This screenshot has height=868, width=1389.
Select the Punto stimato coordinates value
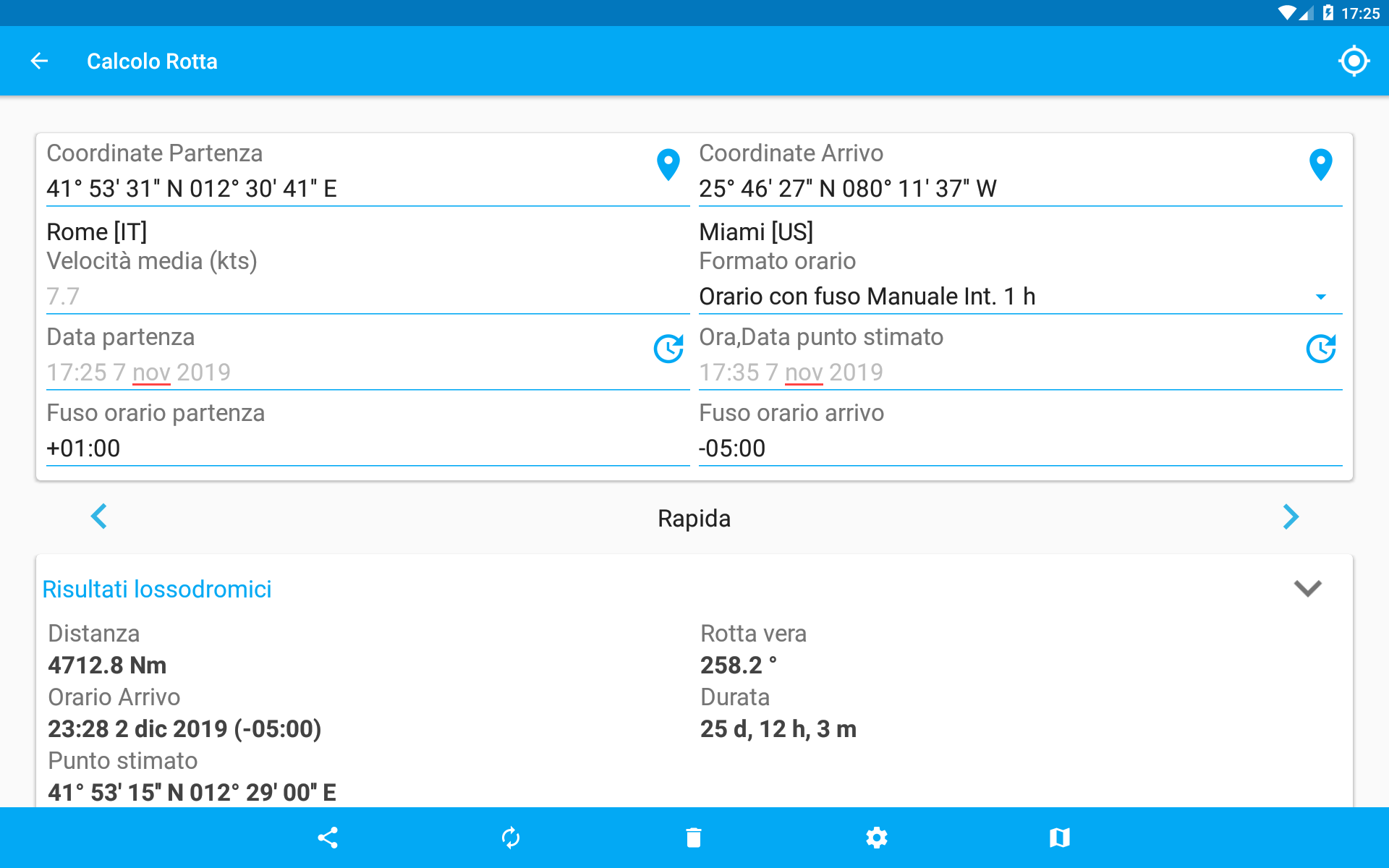click(x=192, y=793)
